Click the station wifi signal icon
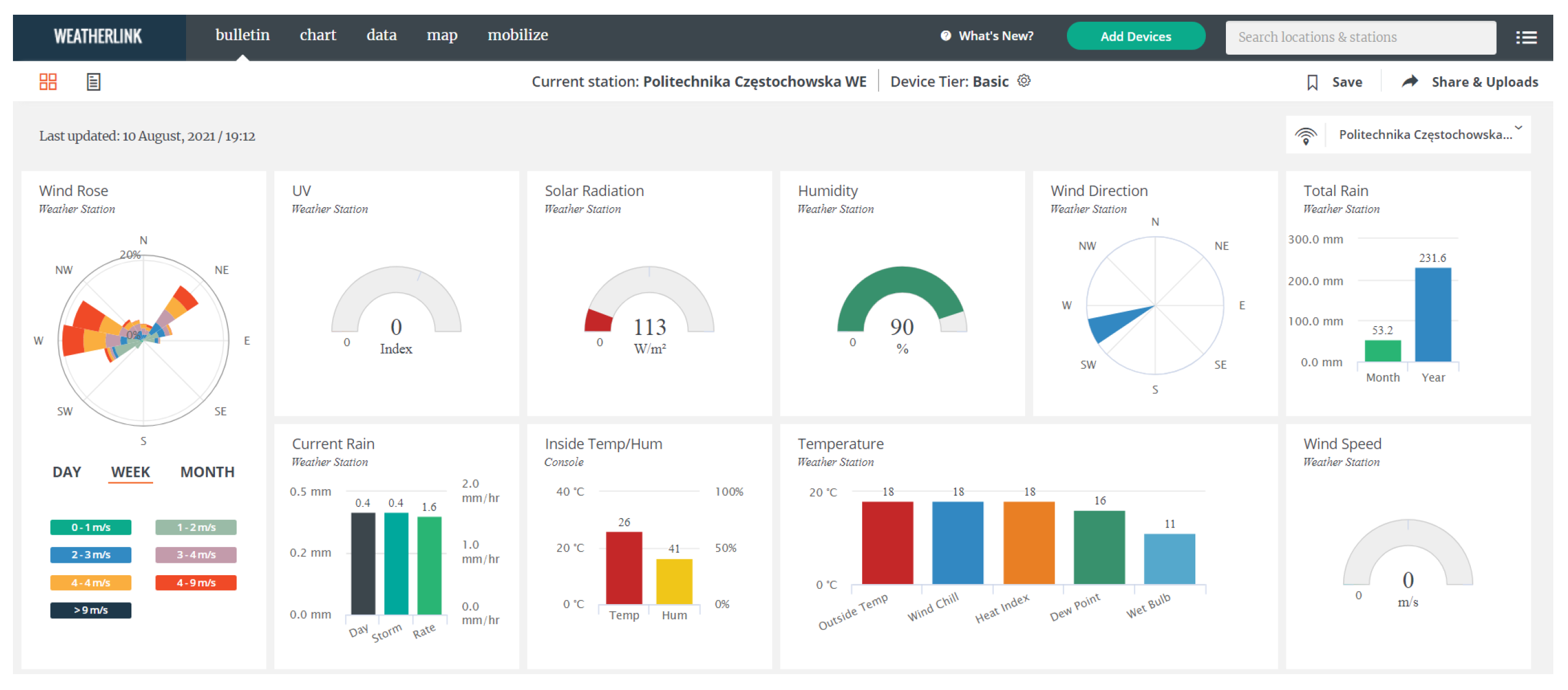Viewport: 1568px width, 690px height. (1305, 135)
